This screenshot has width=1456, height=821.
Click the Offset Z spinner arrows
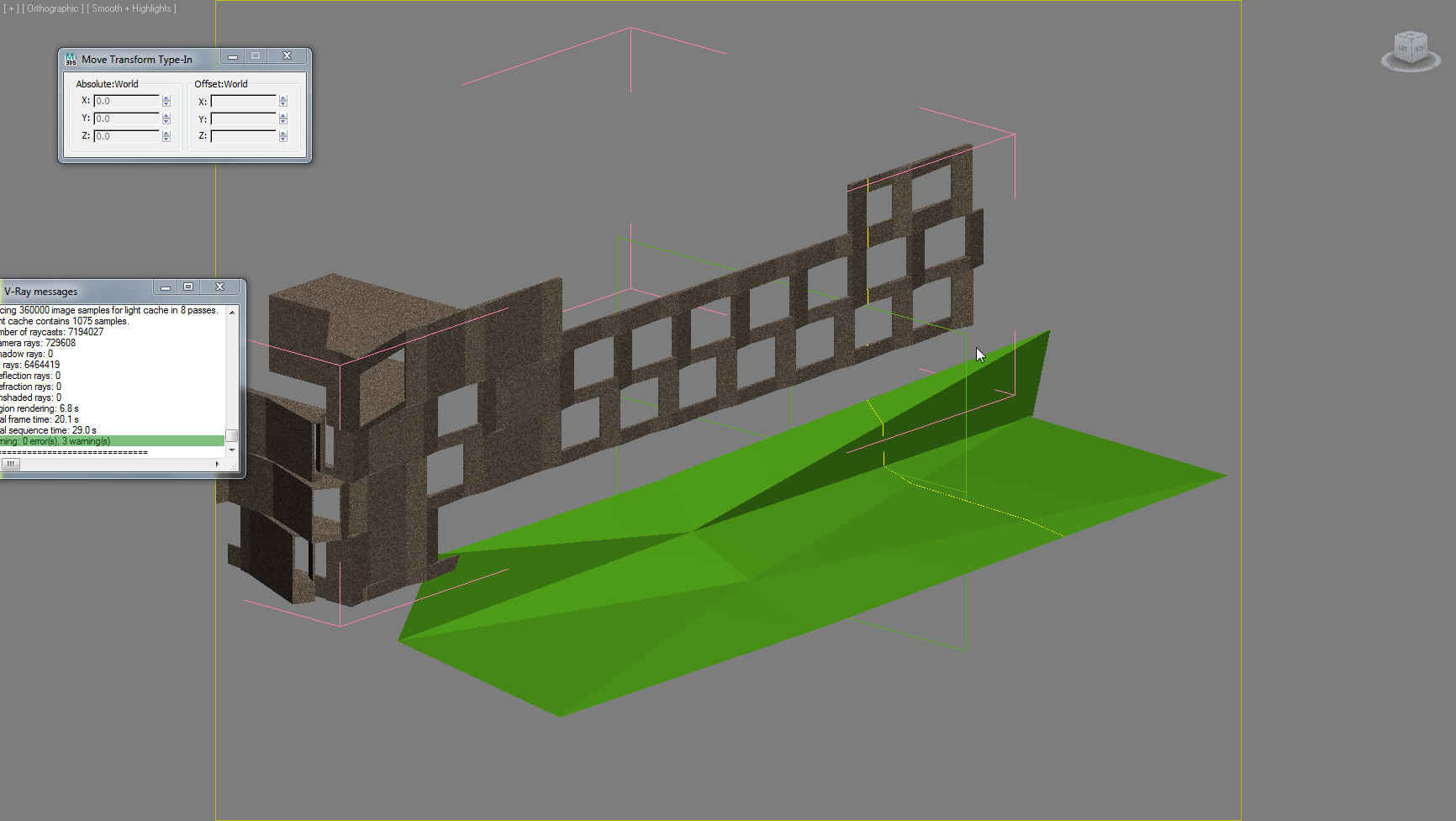[283, 136]
